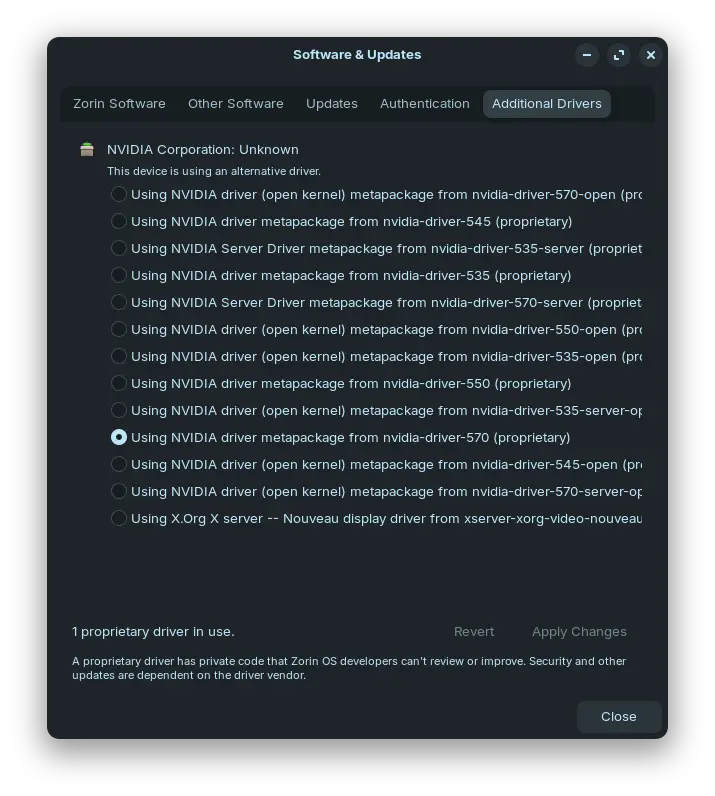Choose nvidia-driver-535-server-open radio option

click(119, 410)
